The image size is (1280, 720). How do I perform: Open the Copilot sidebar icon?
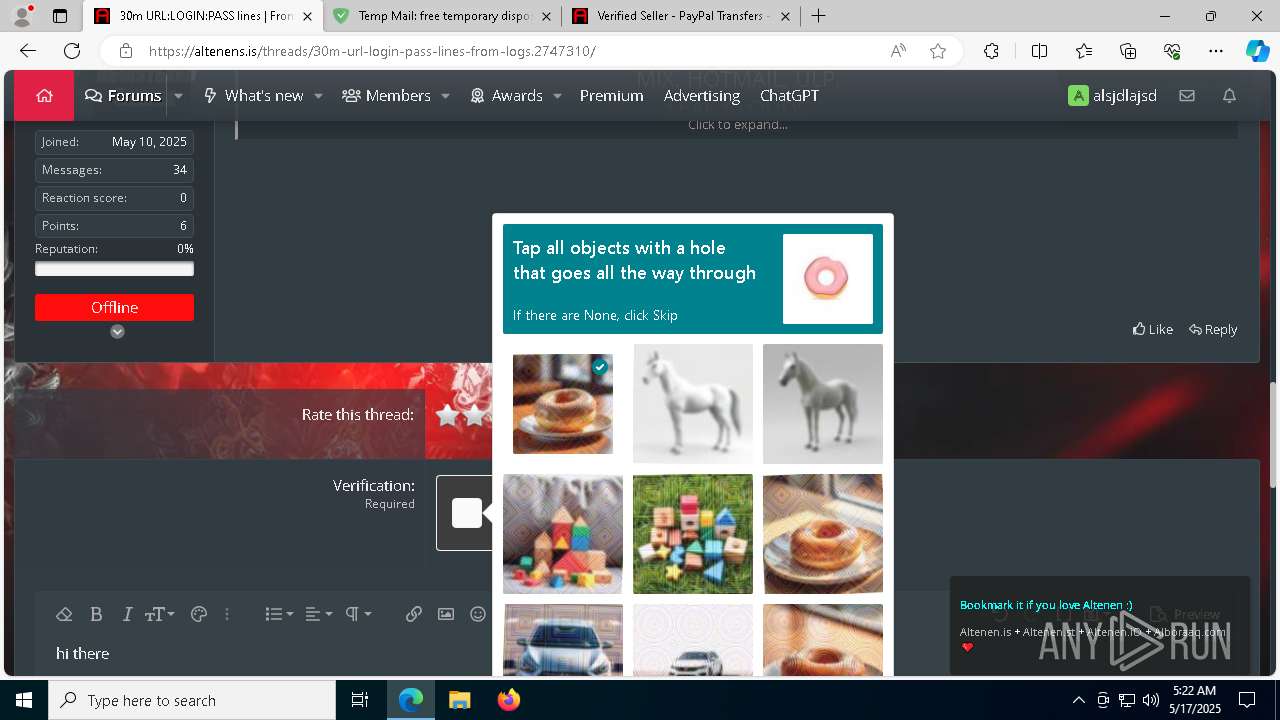pyautogui.click(x=1257, y=51)
